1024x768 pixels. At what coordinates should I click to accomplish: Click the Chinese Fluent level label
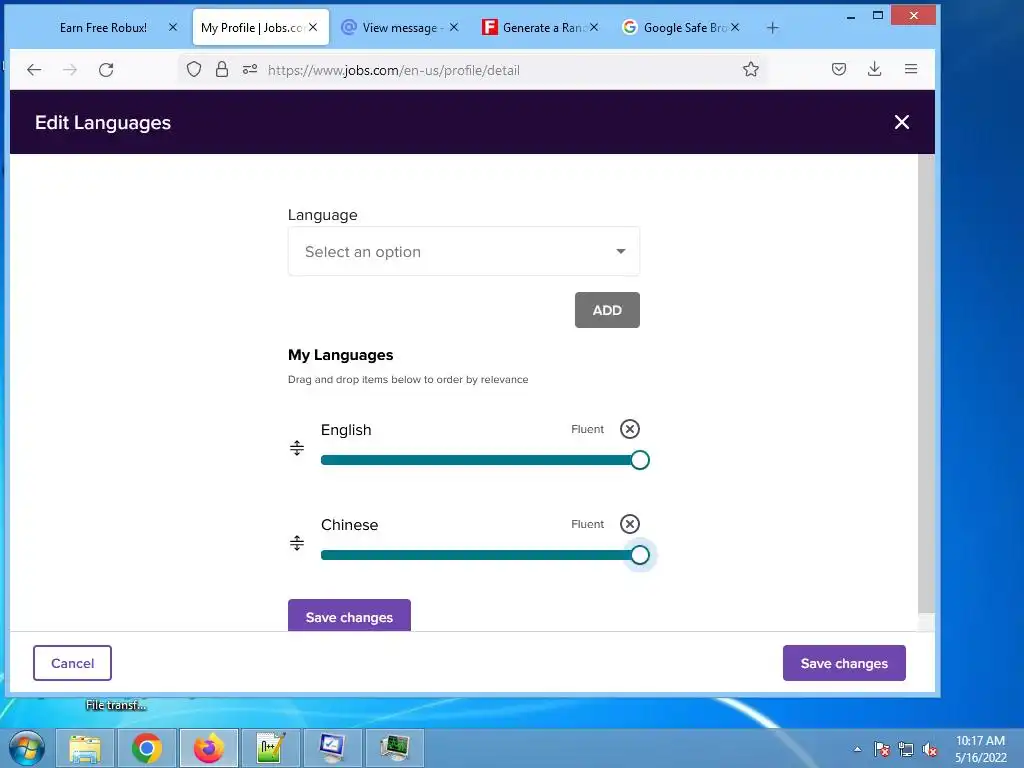pos(587,524)
